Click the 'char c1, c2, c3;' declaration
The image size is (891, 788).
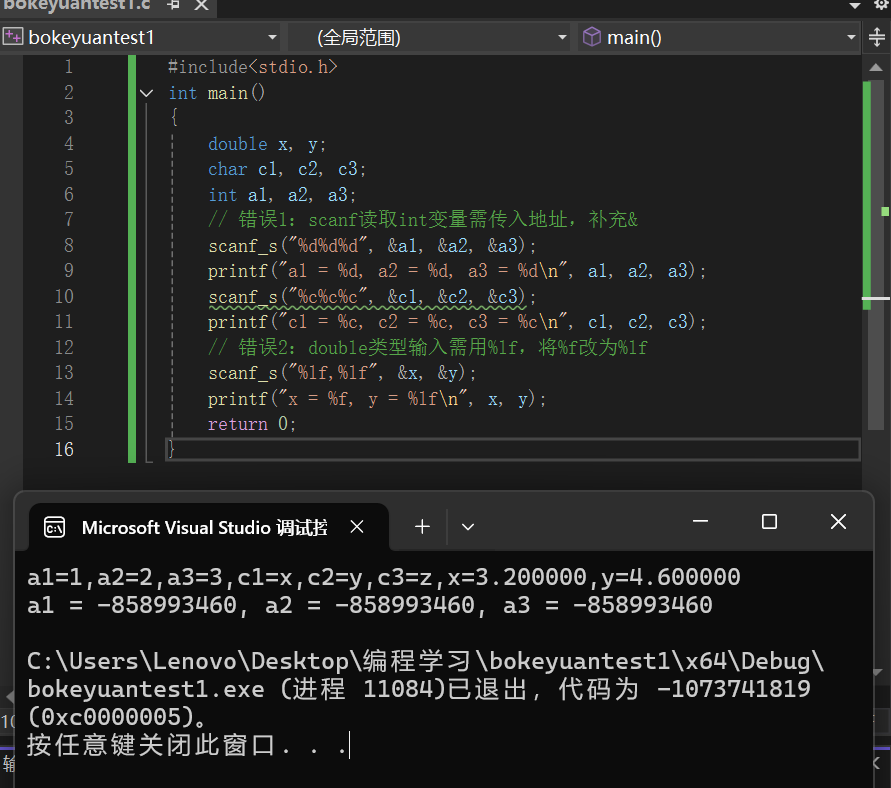tap(287, 169)
